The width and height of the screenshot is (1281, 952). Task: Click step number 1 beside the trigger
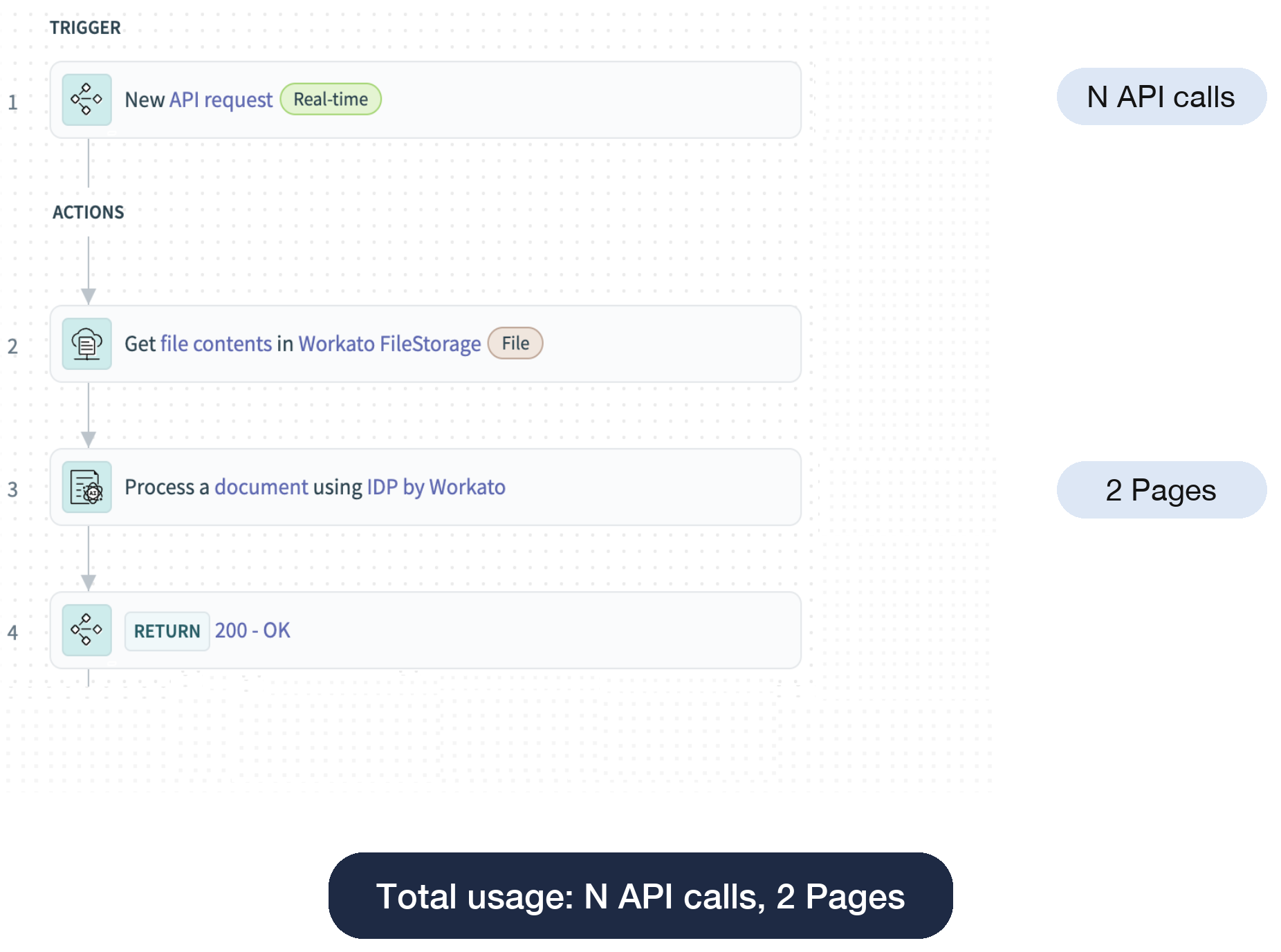[x=12, y=103]
